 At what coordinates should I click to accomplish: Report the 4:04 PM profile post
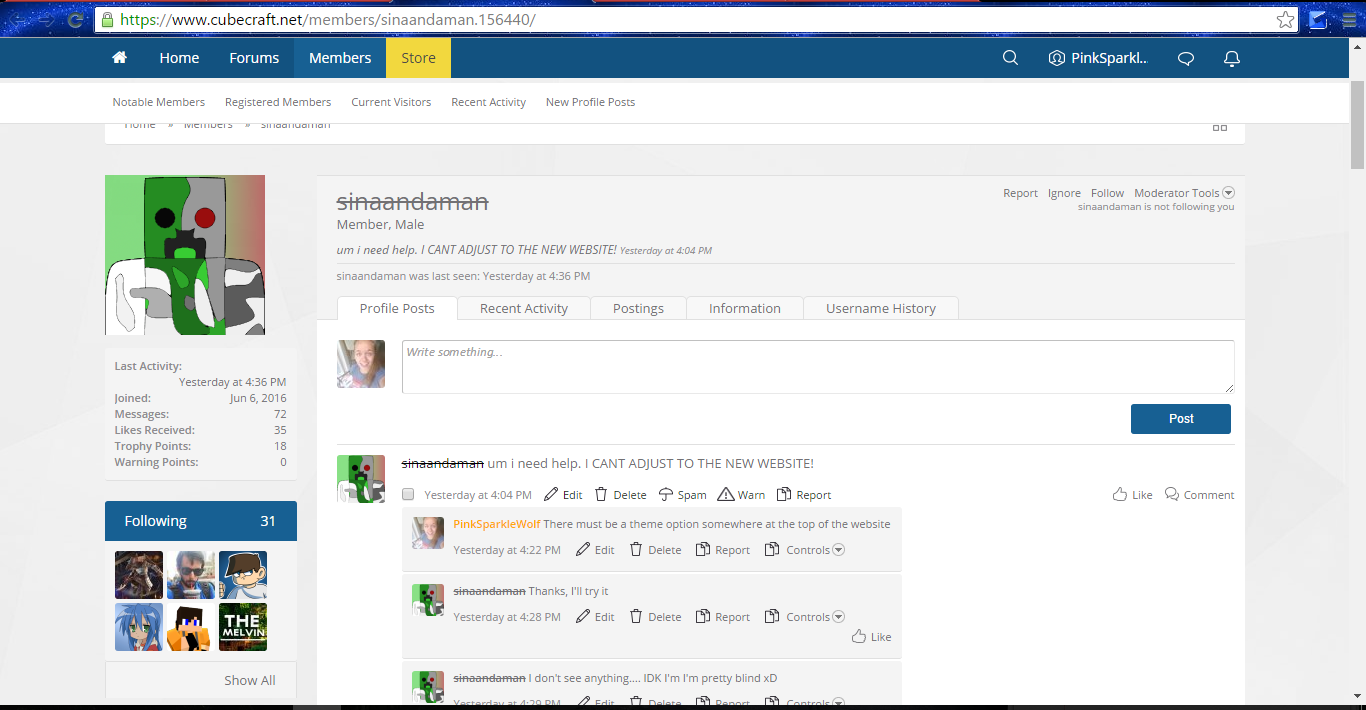[803, 495]
